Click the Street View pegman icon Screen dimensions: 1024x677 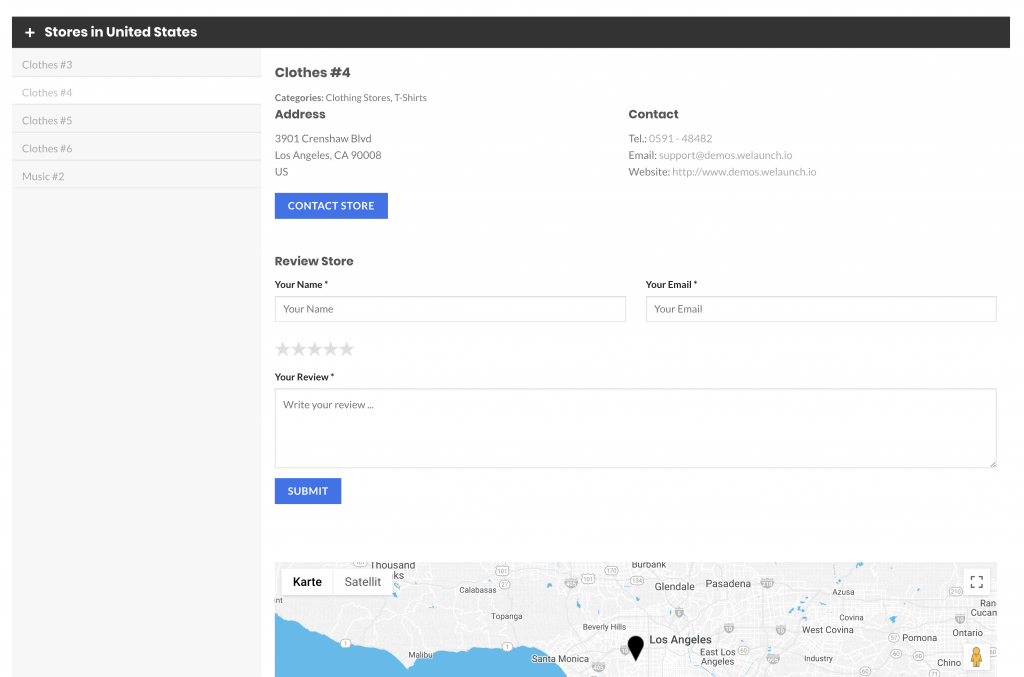click(x=976, y=657)
